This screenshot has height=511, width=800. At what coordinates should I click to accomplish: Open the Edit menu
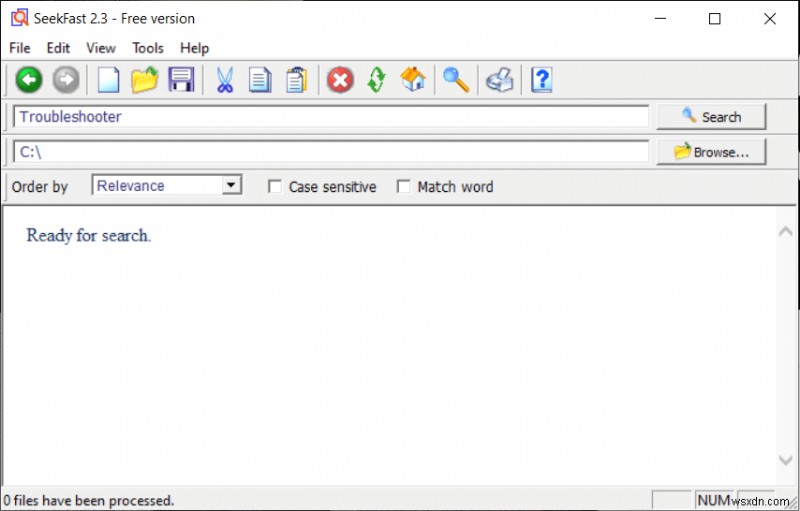(x=58, y=48)
